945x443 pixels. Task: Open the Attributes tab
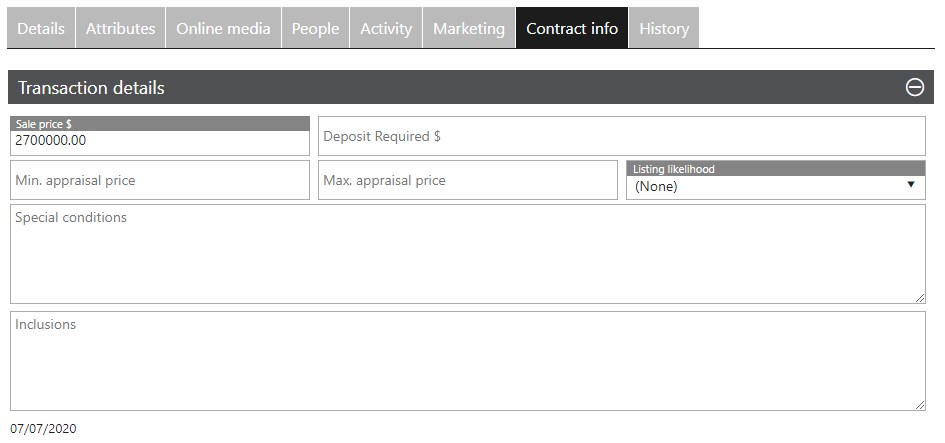coord(120,28)
